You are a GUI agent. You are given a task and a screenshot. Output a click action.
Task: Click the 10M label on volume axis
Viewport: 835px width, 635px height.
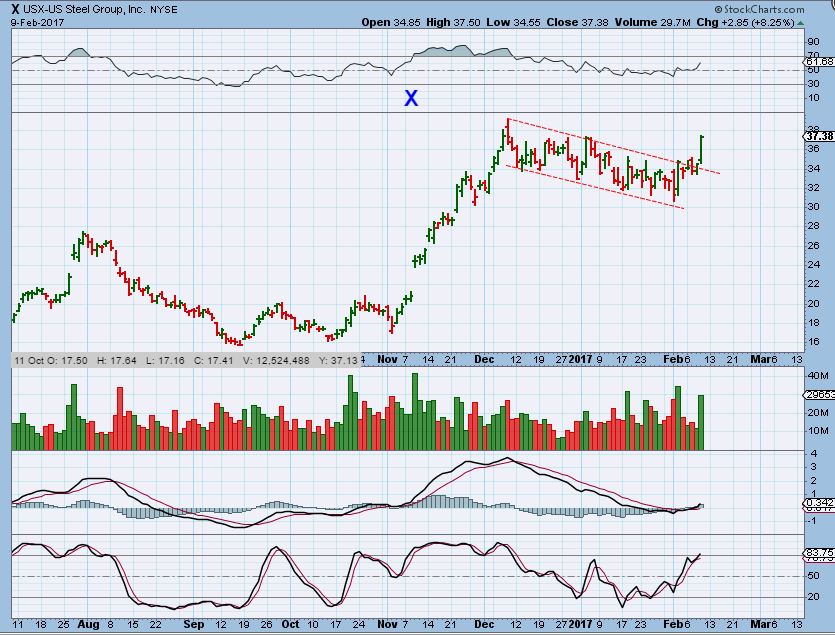tap(817, 431)
